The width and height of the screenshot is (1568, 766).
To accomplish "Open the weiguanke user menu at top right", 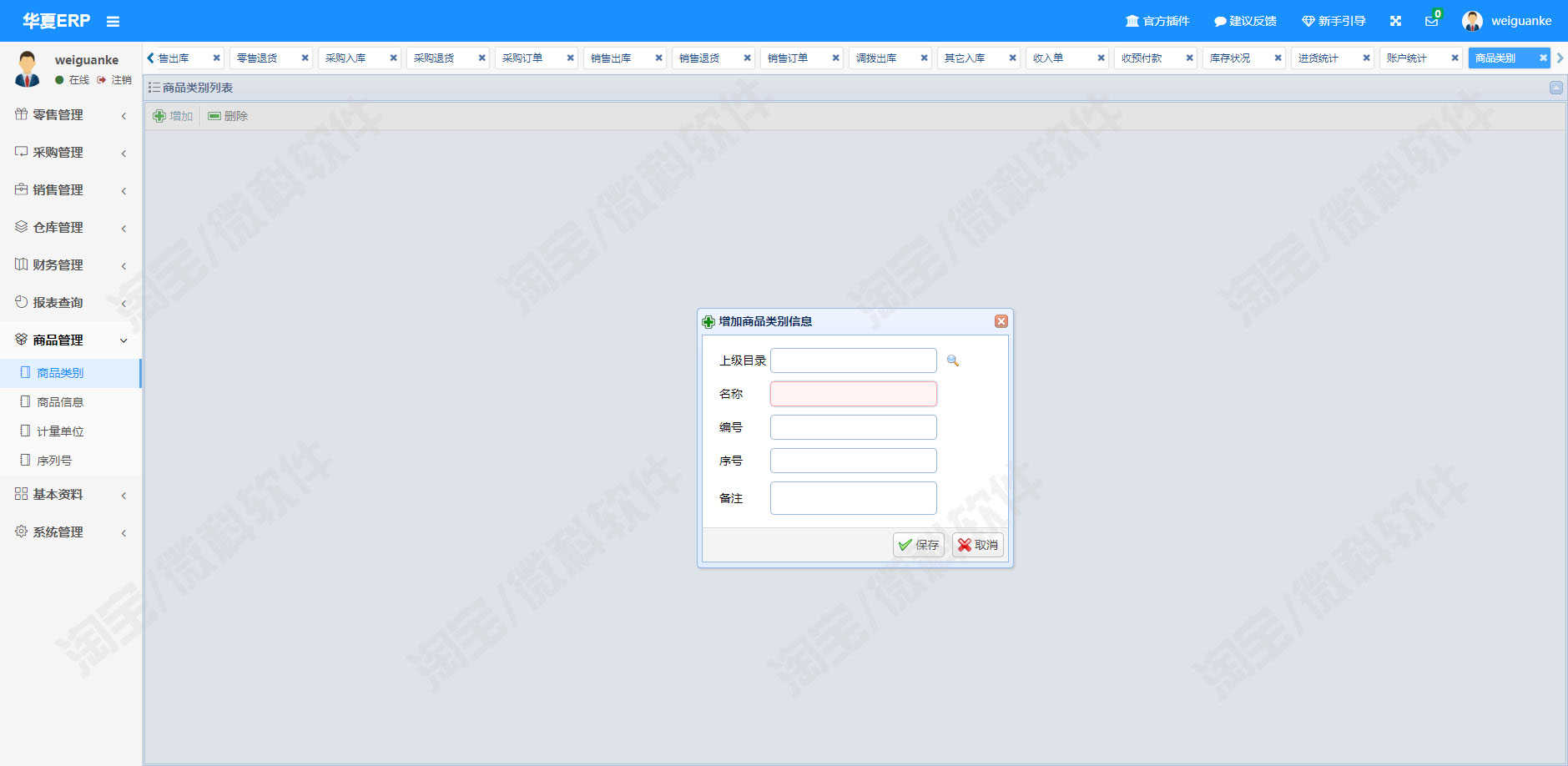I will pos(1507,21).
